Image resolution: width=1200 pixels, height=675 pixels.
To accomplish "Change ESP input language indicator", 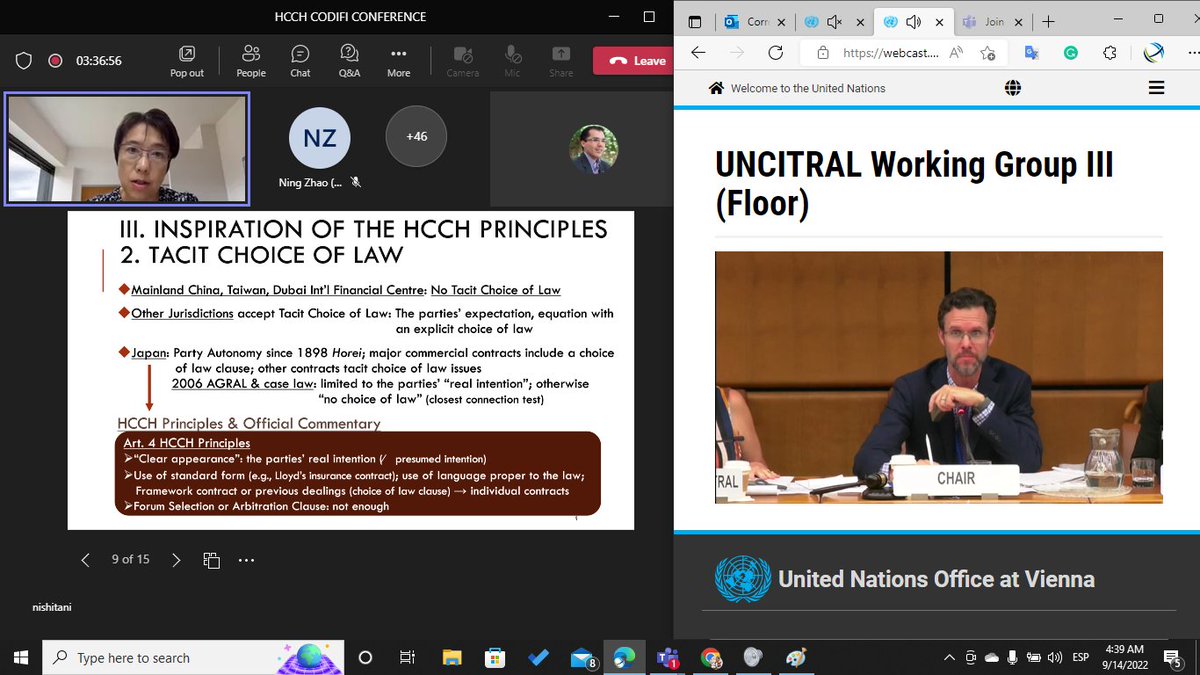I will point(1081,657).
